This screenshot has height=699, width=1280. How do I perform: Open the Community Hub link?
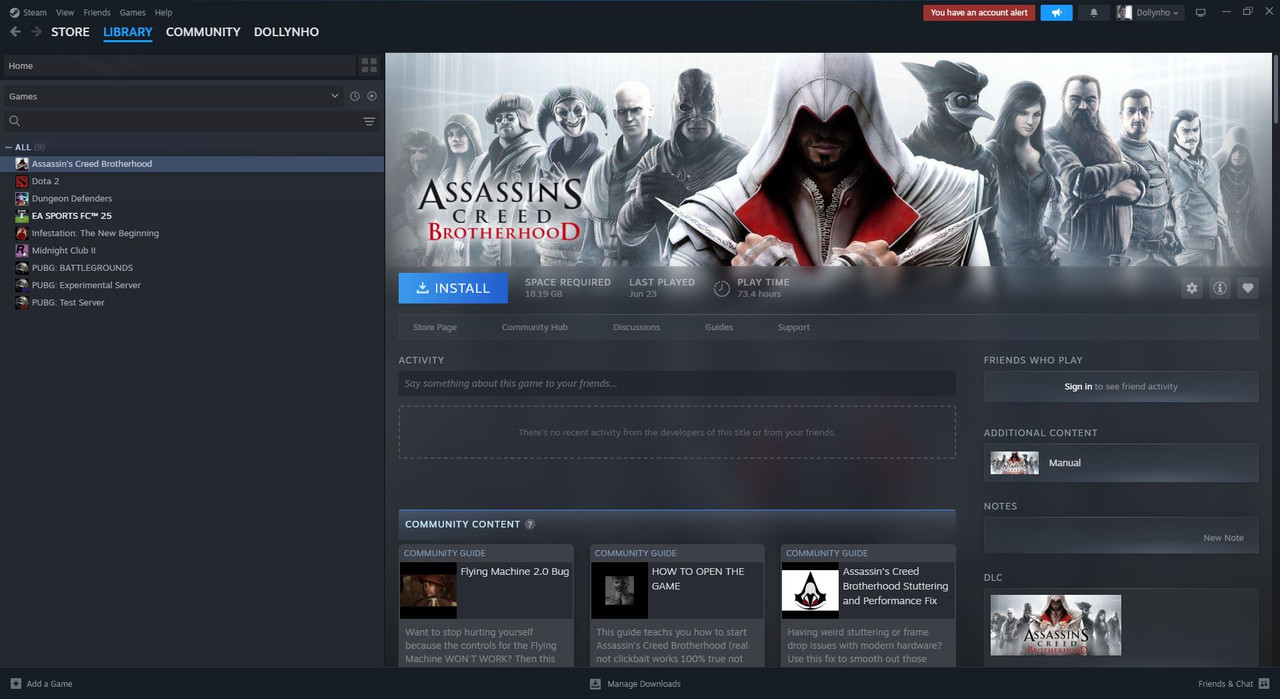click(x=534, y=327)
